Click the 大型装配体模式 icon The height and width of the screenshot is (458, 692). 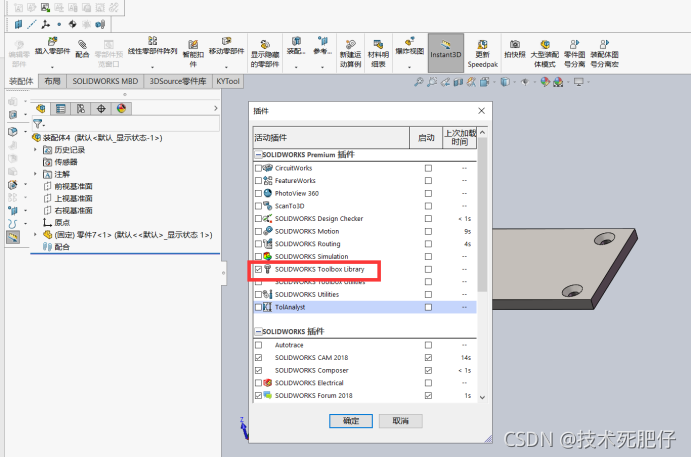545,45
